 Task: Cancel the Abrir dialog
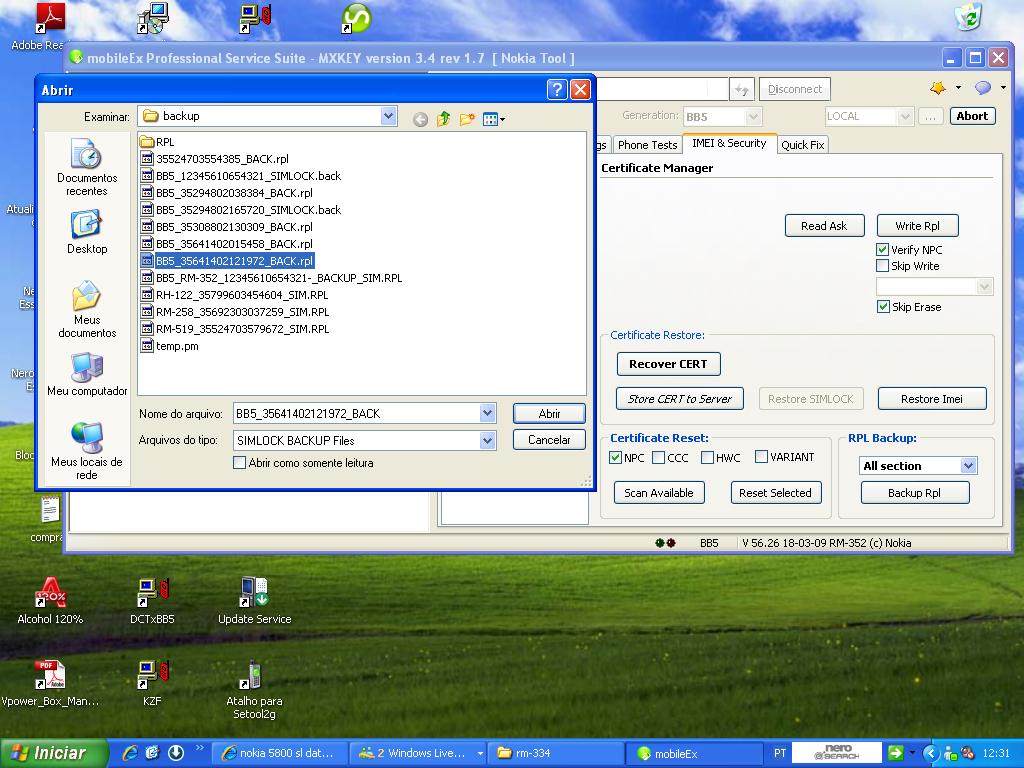(549, 440)
